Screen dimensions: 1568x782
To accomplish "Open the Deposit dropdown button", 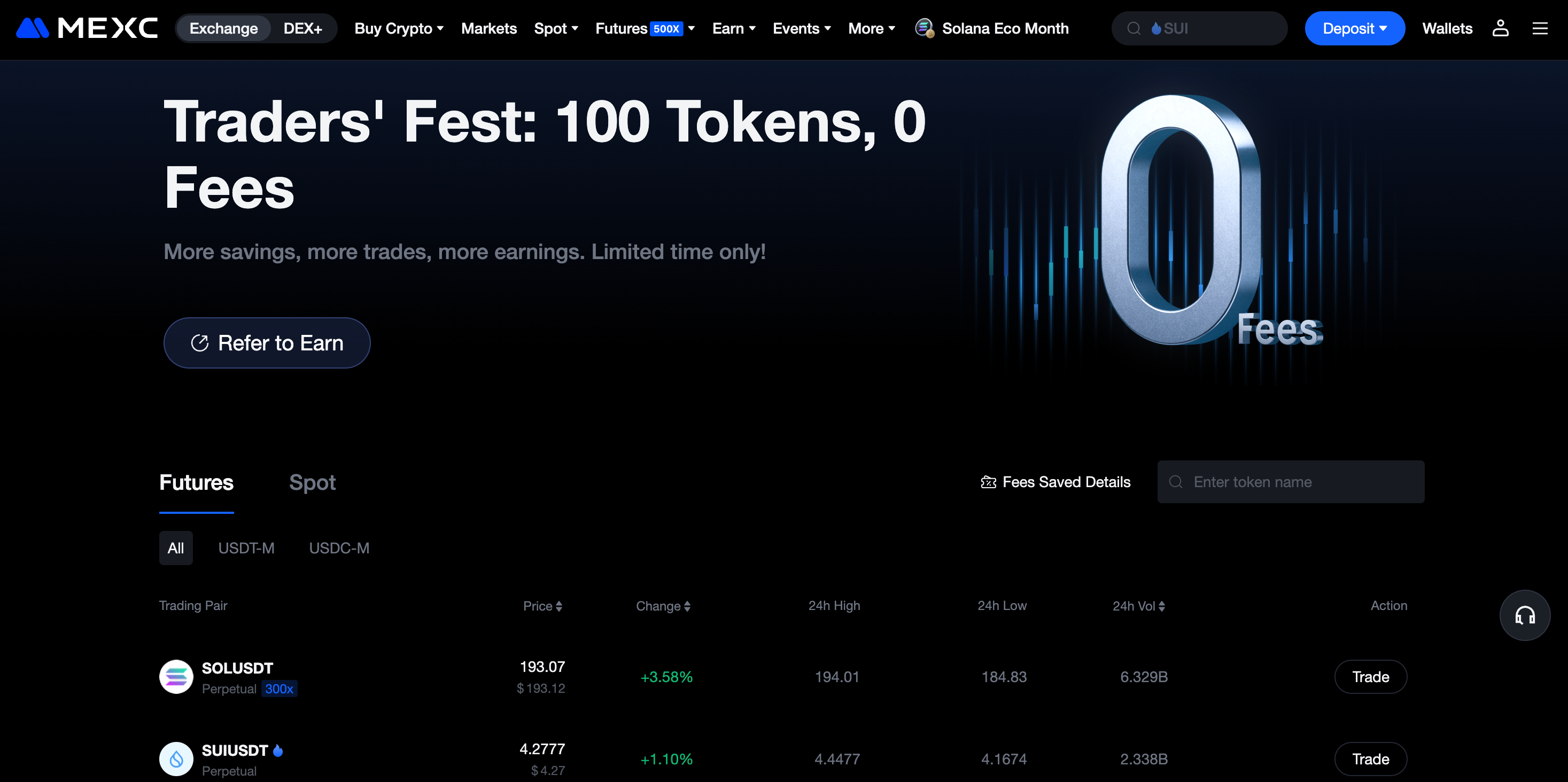I will coord(1354,28).
